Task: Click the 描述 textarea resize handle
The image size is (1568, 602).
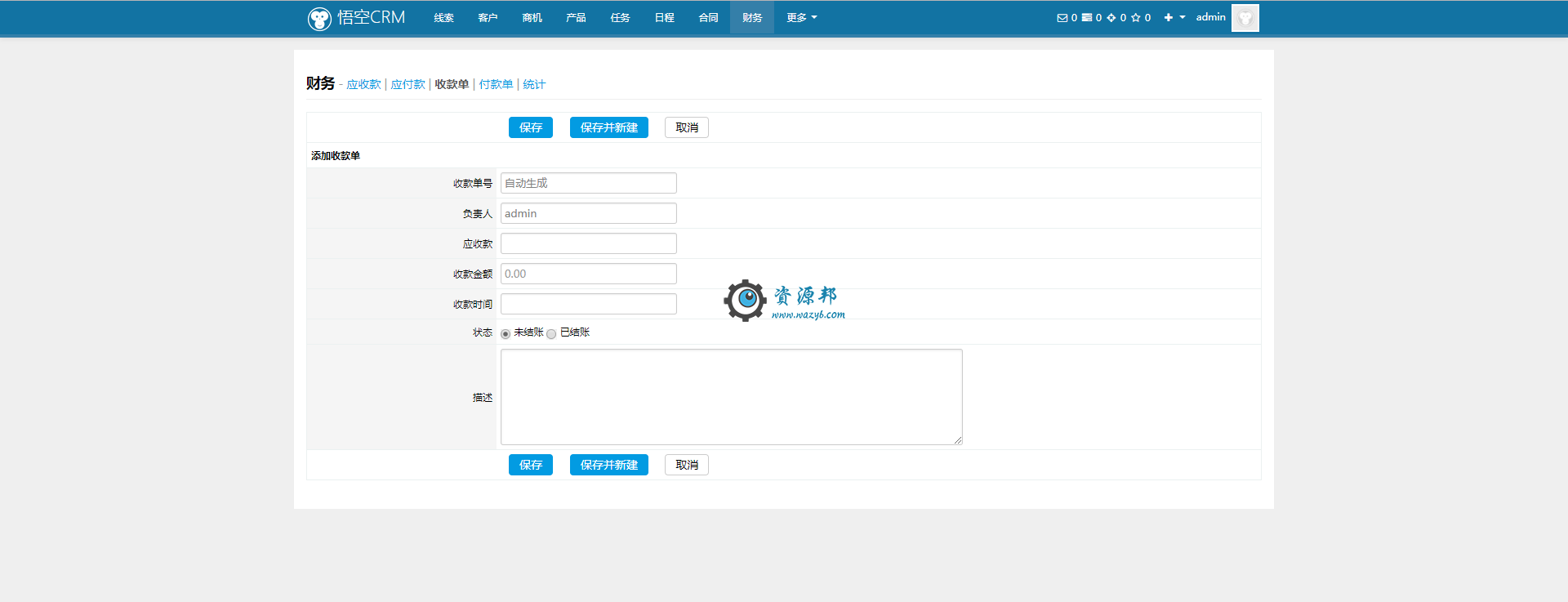Action: click(958, 440)
